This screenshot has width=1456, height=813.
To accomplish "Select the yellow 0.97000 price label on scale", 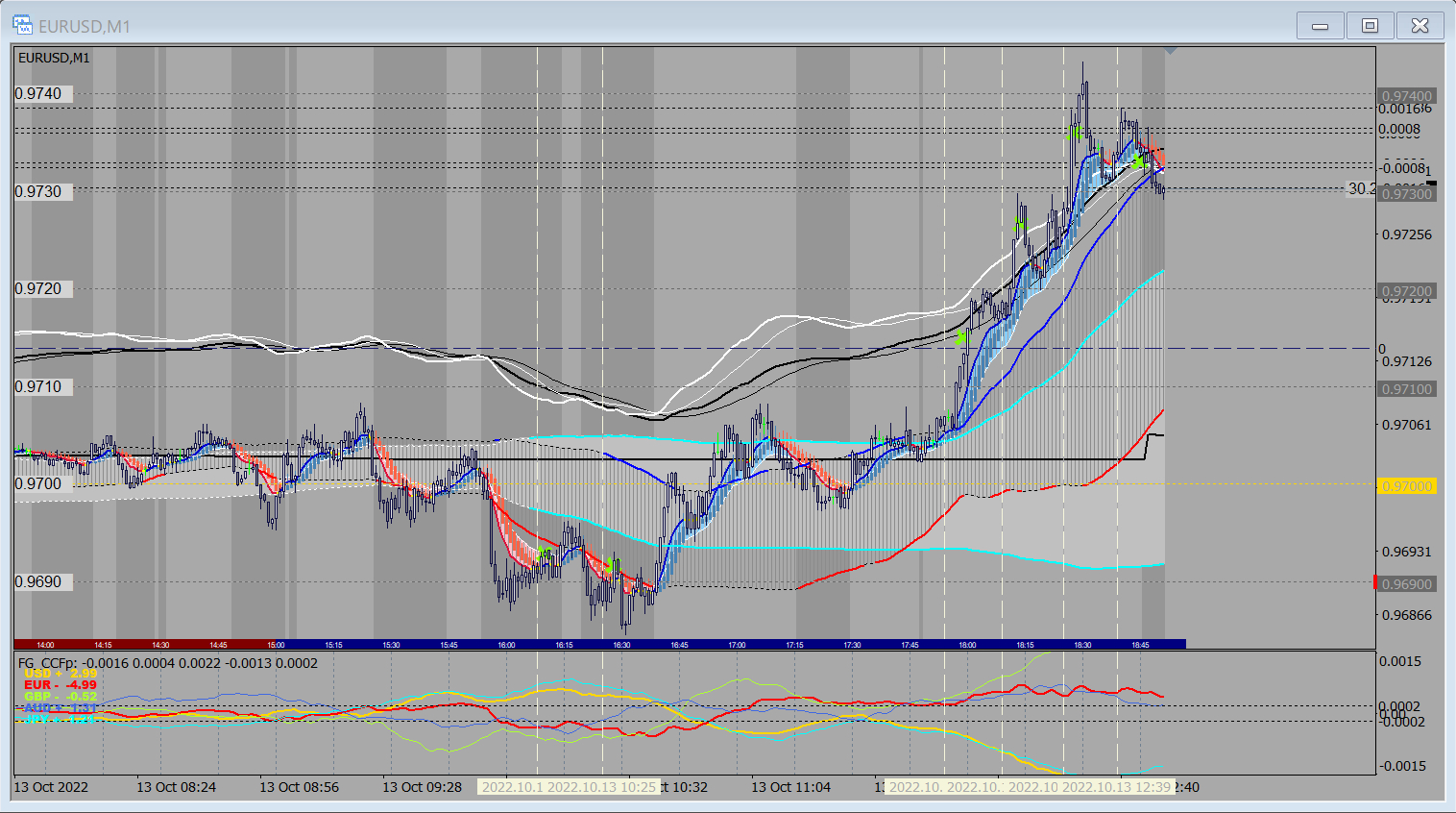I will [1406, 486].
